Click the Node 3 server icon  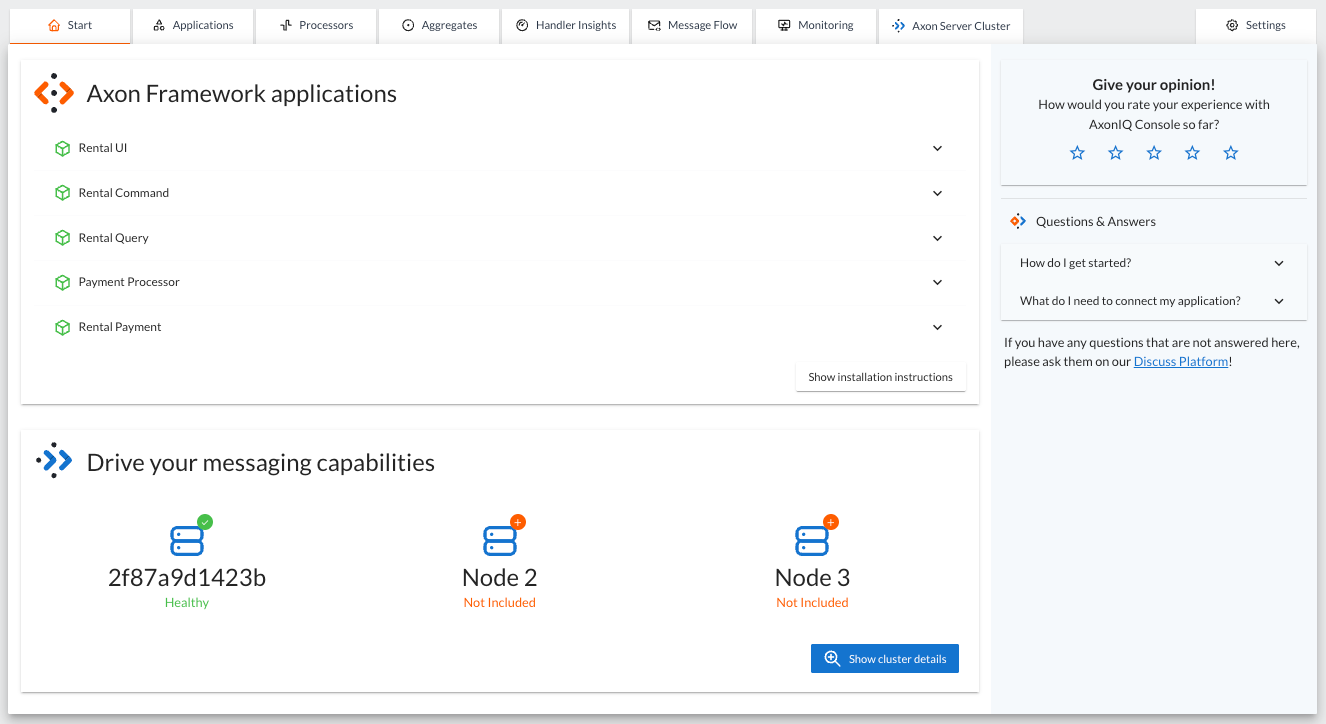point(812,540)
